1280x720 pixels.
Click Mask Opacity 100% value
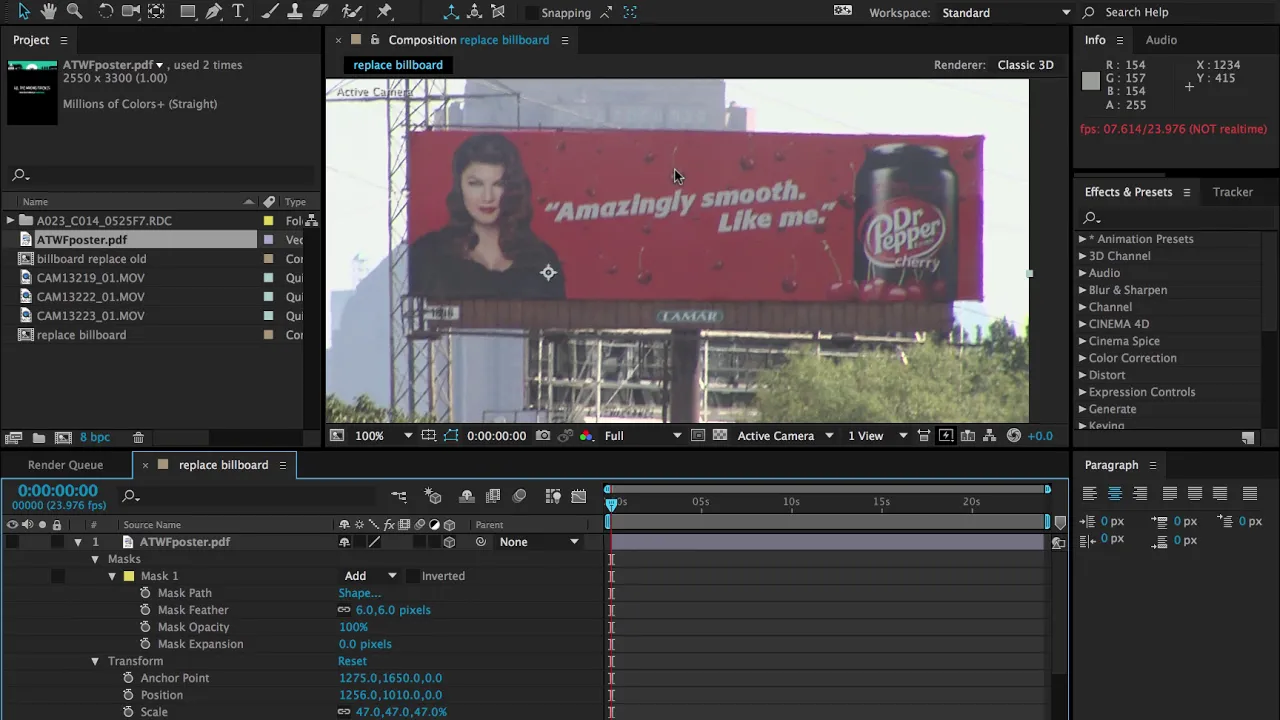353,627
